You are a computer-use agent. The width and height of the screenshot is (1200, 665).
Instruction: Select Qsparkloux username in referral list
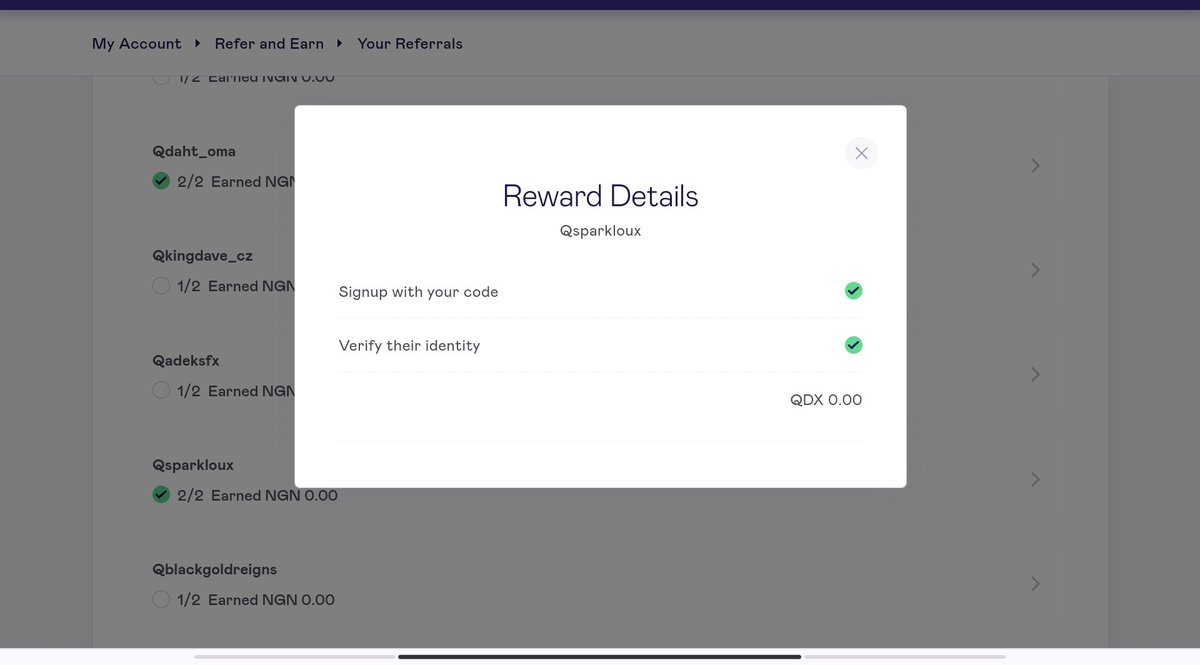click(x=192, y=465)
